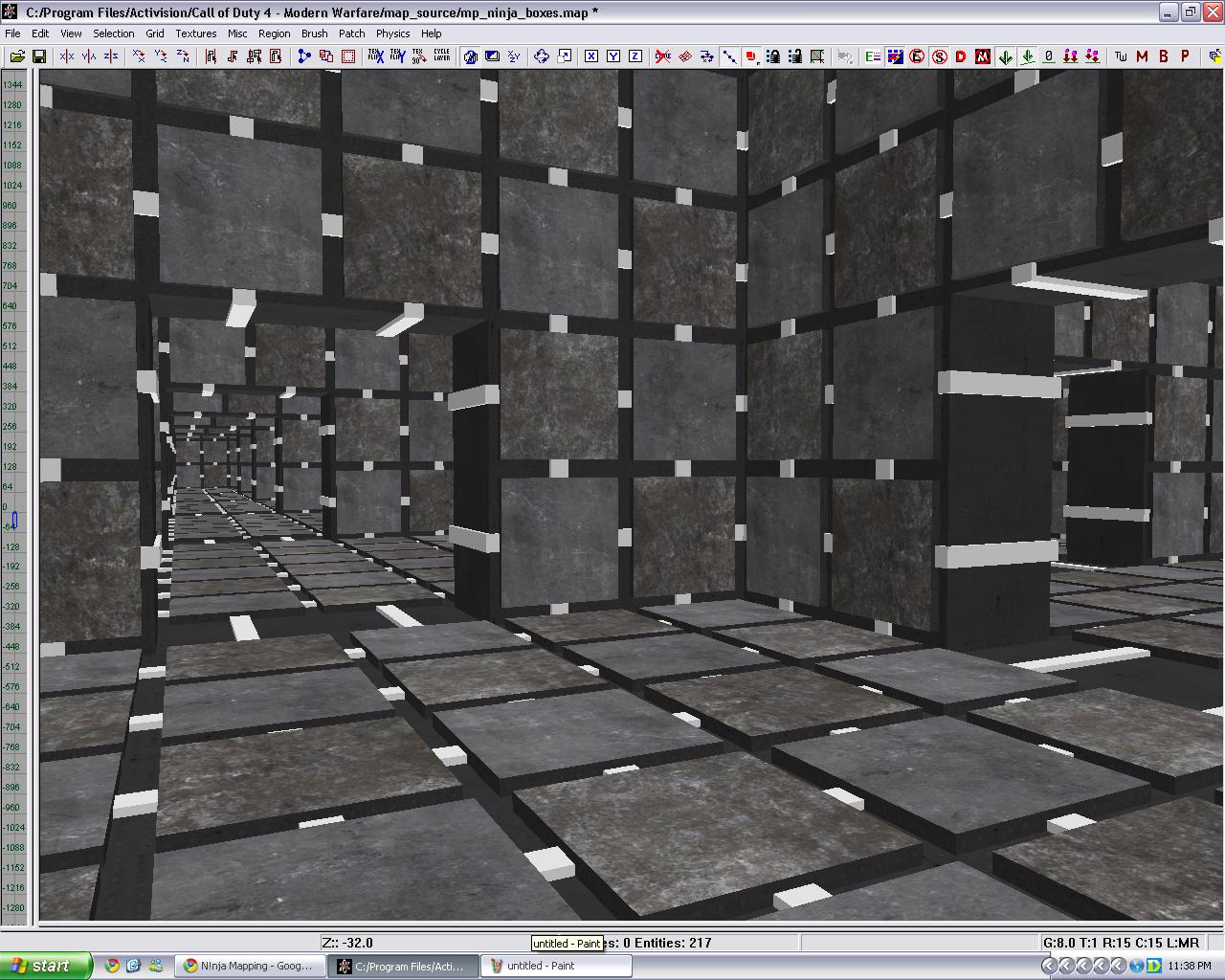Rotate selection around the Y axis
Viewport: 1225px width, 980px height.
coord(161,56)
